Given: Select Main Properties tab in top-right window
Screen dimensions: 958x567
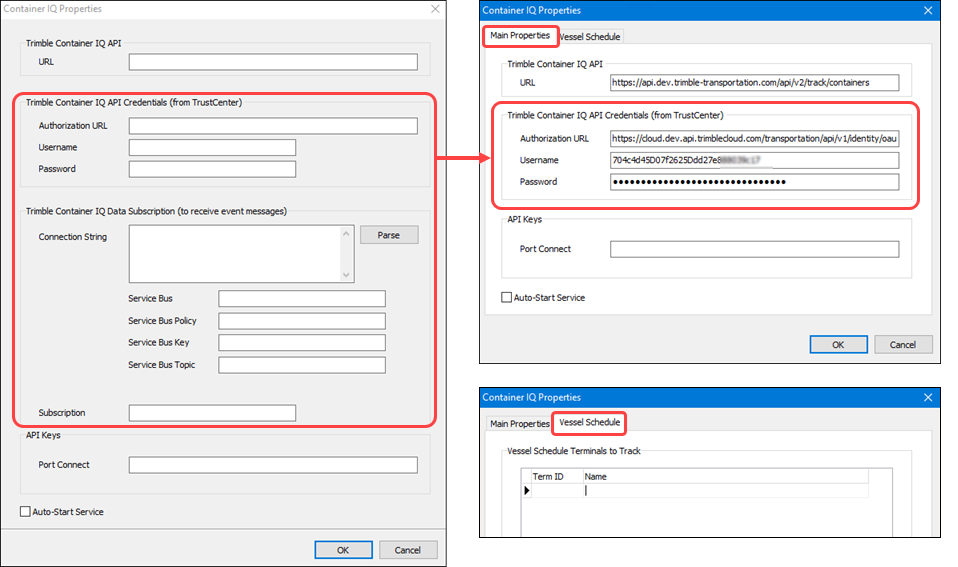Looking at the screenshot, I should [520, 35].
